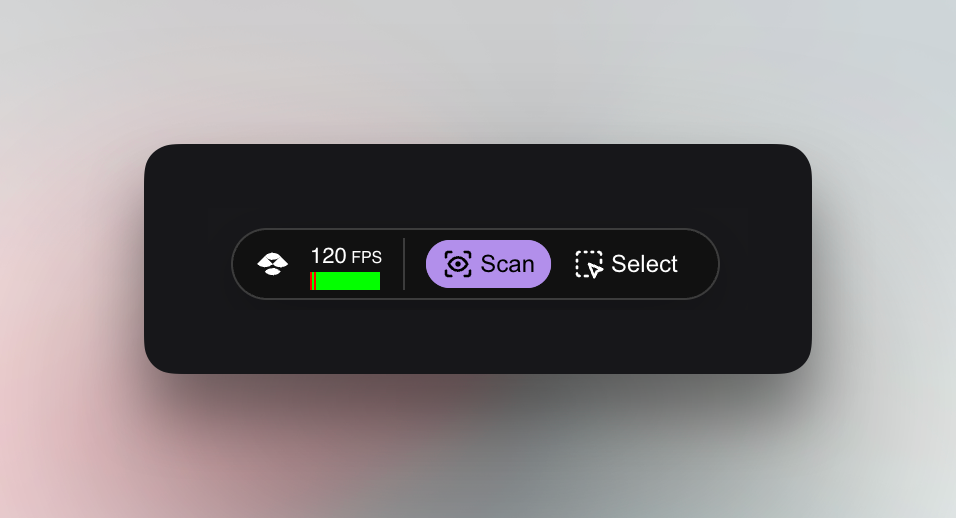This screenshot has height=518, width=956.
Task: Click the blurred background outside the card
Action: tap(478, 67)
